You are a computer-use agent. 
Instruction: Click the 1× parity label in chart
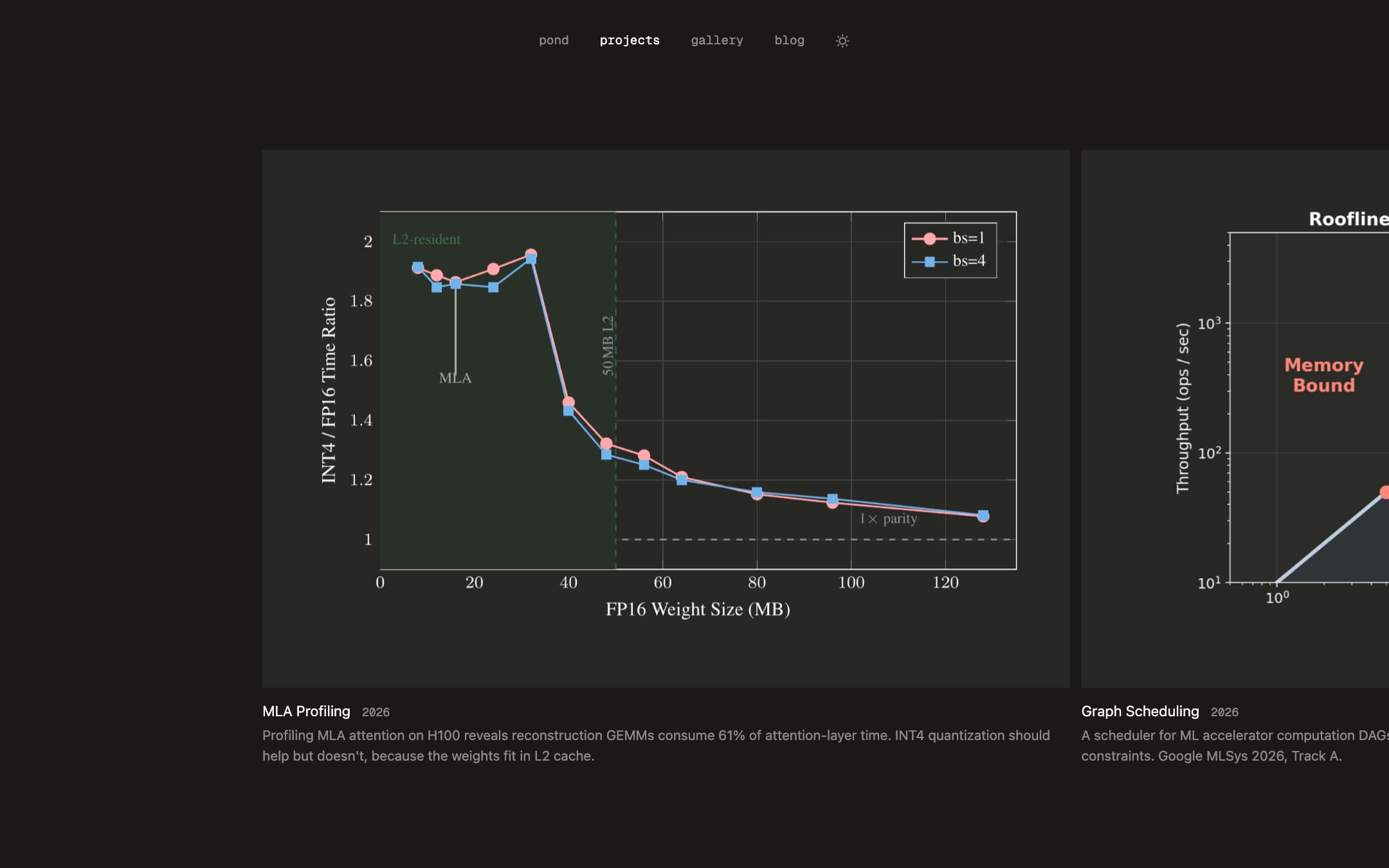pos(888,518)
